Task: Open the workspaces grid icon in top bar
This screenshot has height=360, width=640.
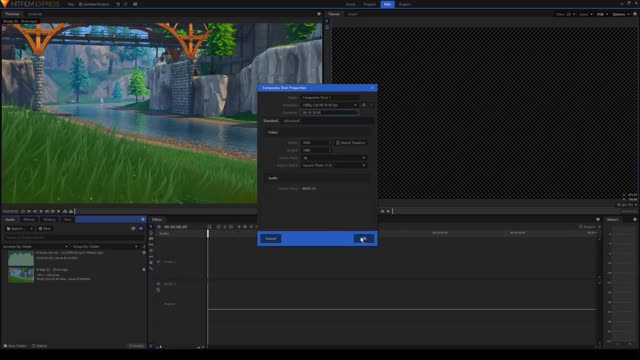Action: (x=135, y=4)
